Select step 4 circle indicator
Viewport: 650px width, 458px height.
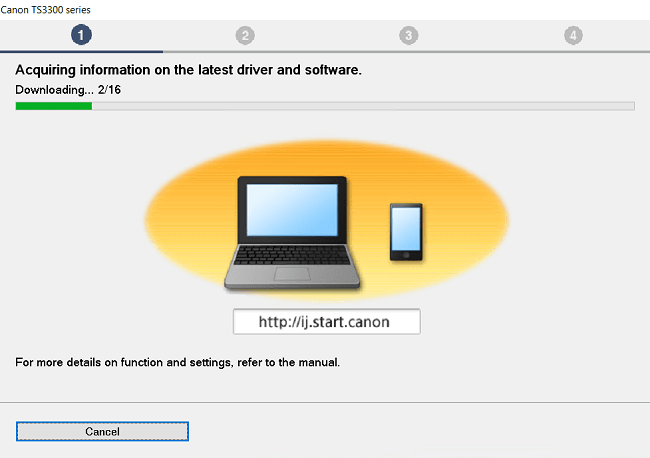point(573,36)
